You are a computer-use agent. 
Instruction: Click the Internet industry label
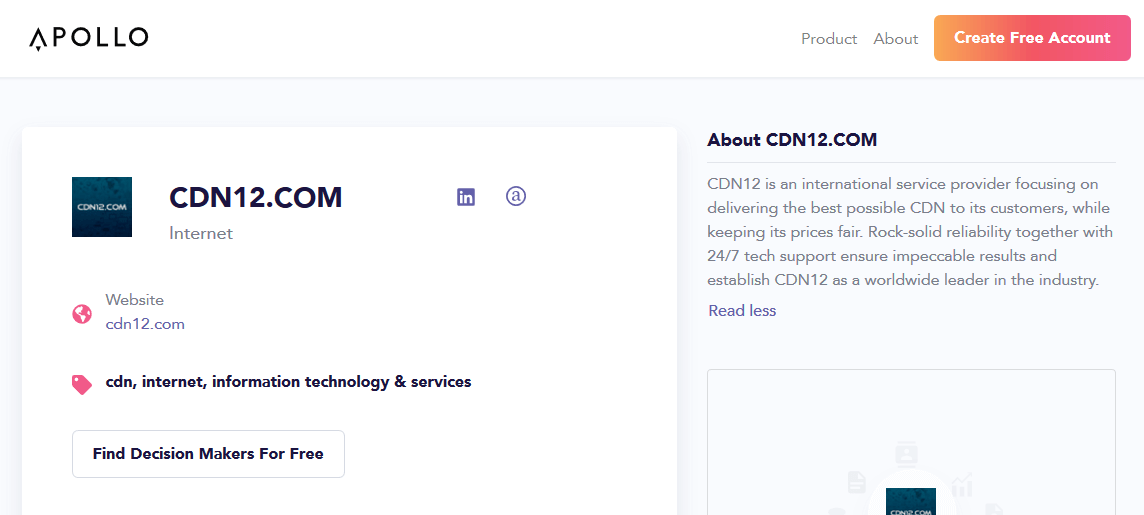click(201, 233)
